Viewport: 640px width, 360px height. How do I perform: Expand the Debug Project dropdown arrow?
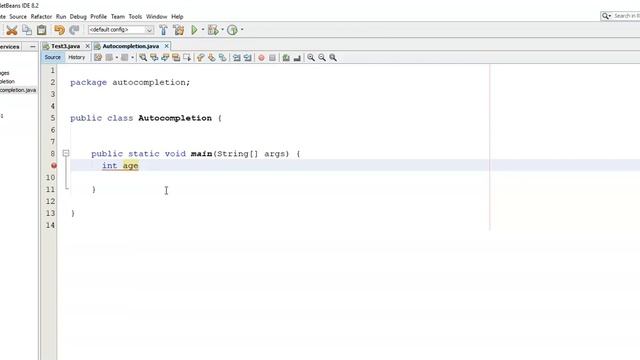[x=222, y=30]
